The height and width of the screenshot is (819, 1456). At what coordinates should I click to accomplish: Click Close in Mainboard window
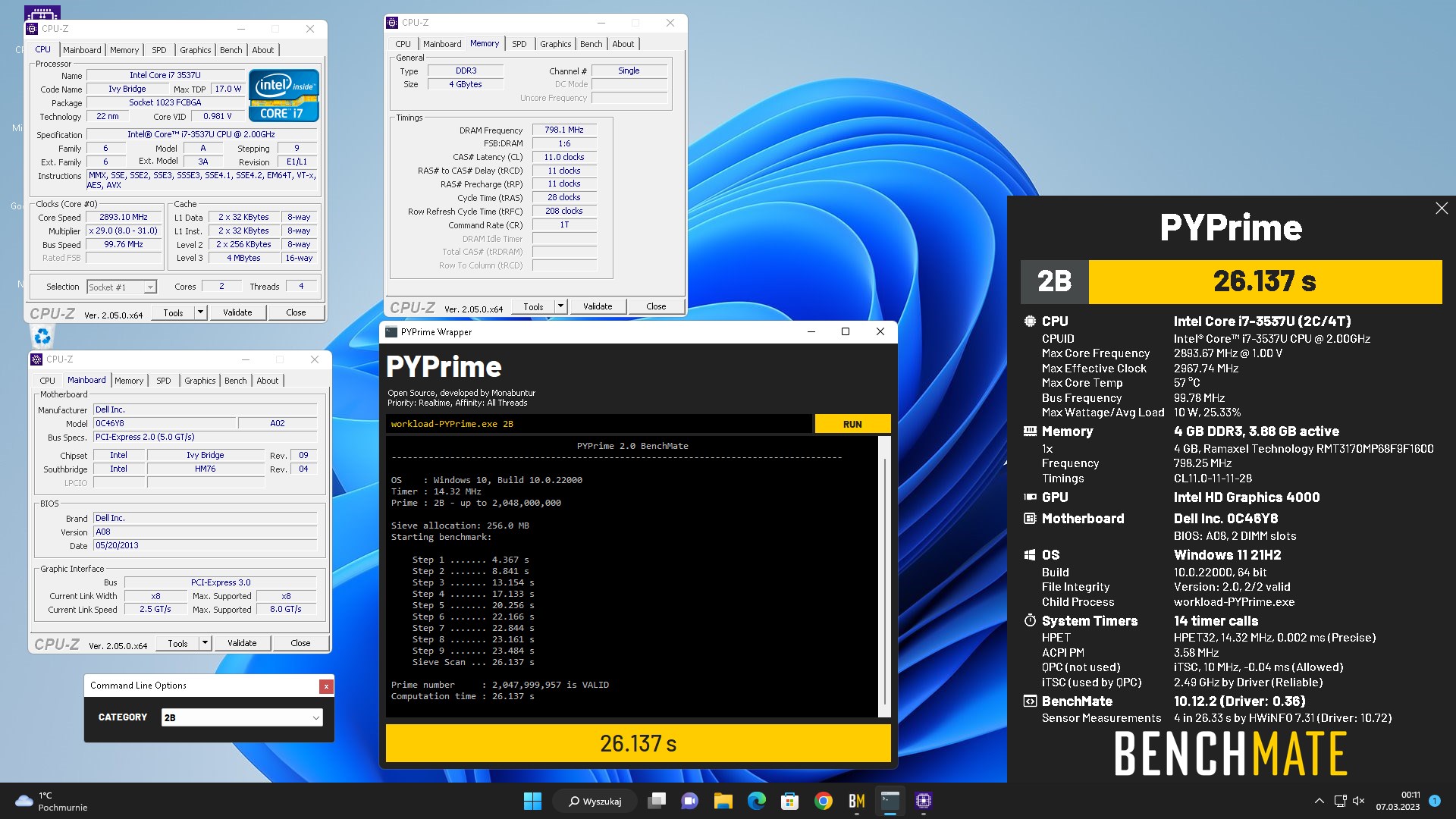[300, 643]
